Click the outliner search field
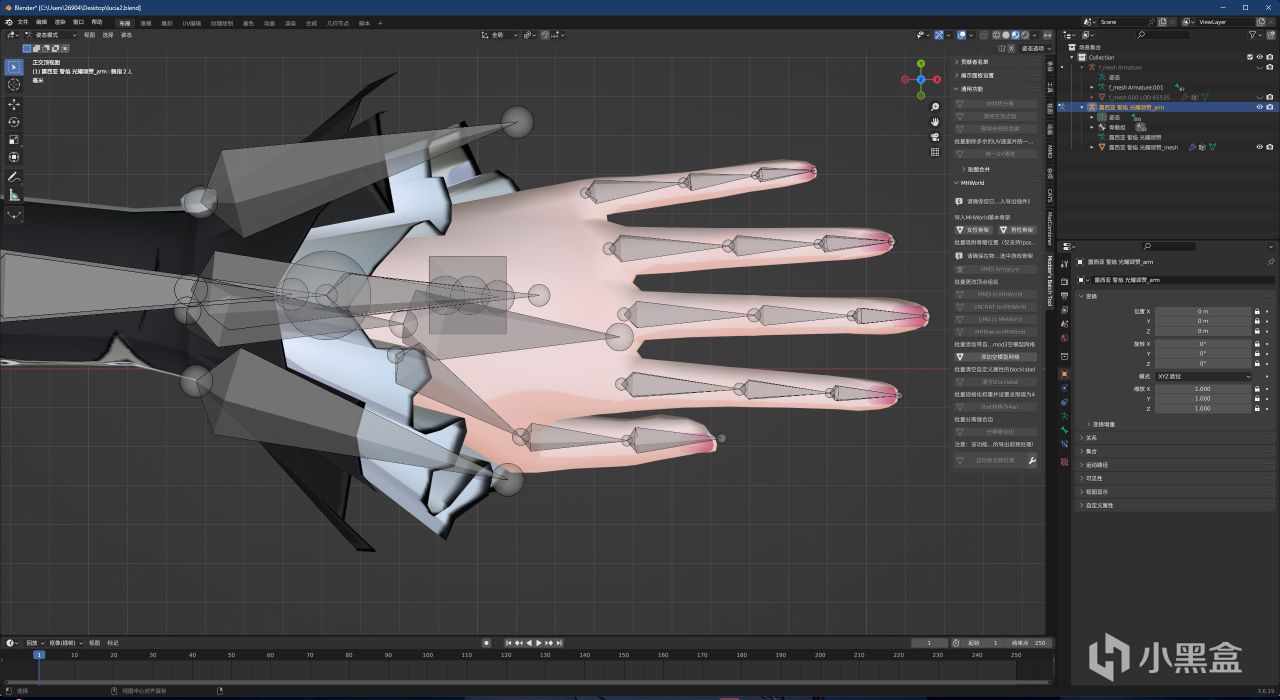 point(1162,35)
